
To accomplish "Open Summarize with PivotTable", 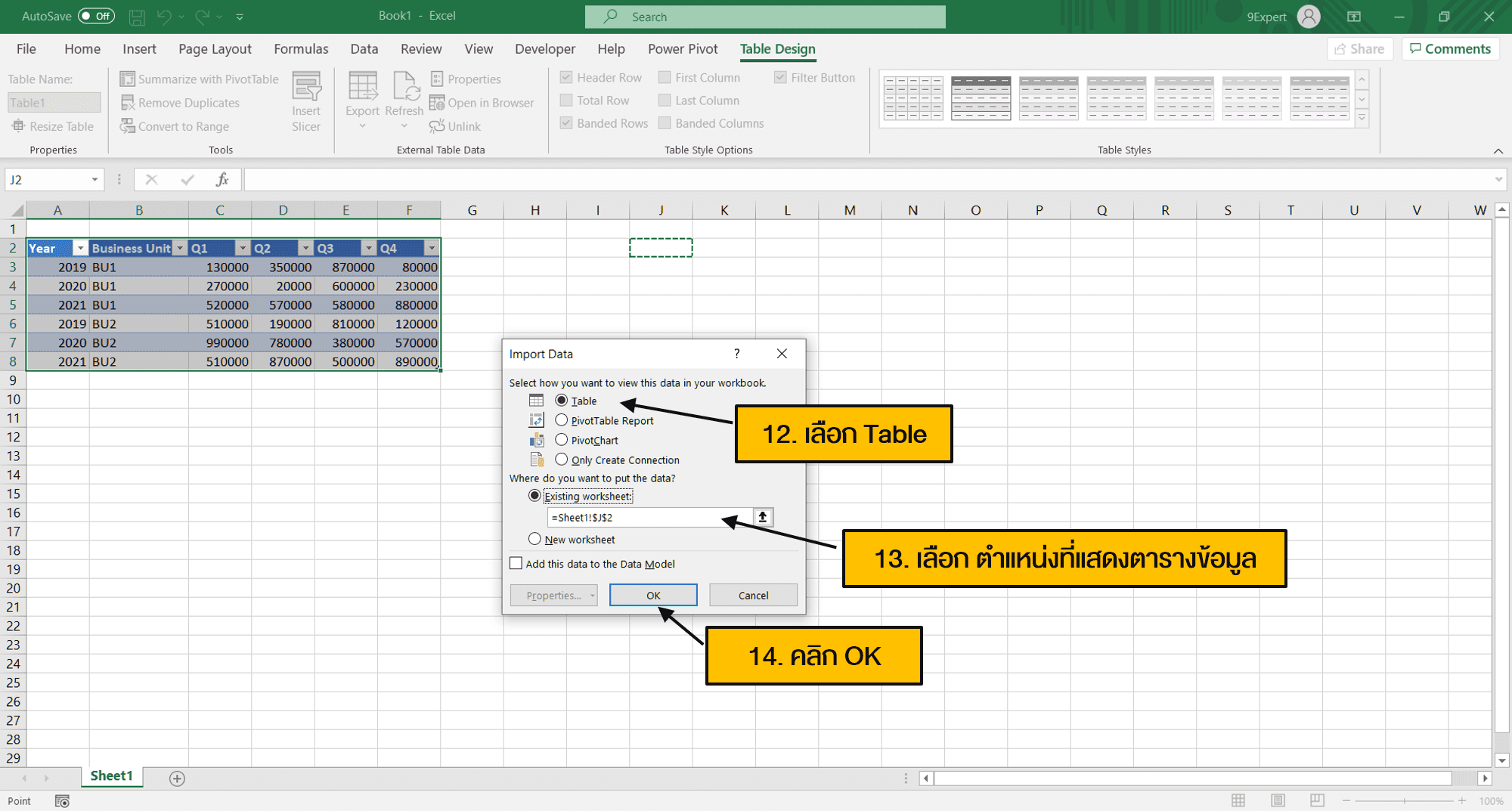I will pos(199,79).
